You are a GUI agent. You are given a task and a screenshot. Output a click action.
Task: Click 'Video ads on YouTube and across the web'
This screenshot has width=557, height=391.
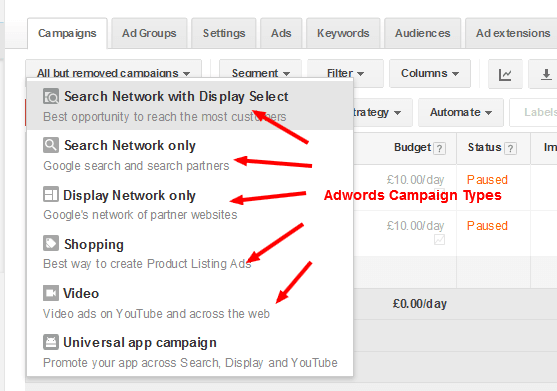(156, 314)
